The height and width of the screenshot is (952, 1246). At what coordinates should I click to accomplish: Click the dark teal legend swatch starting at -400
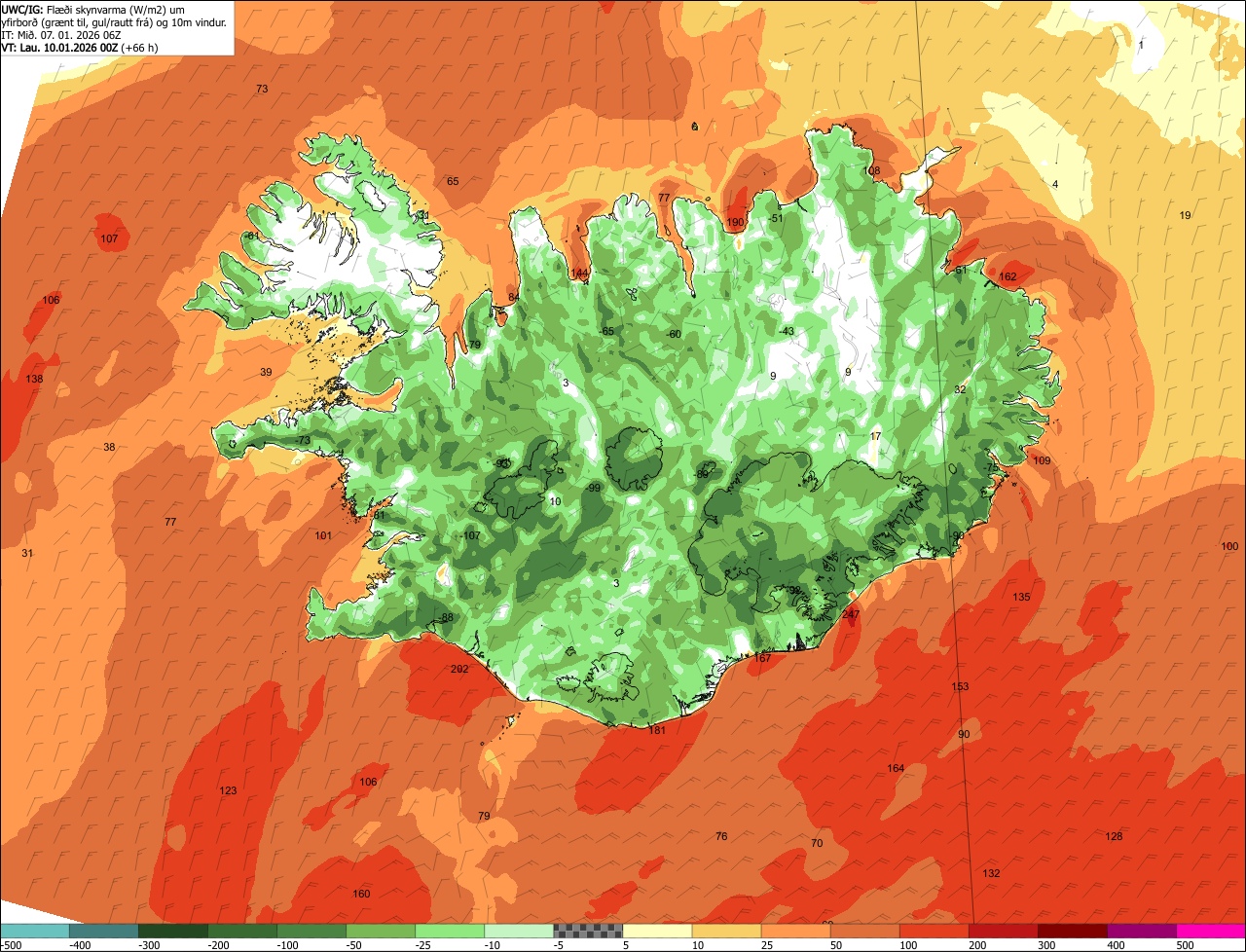click(104, 931)
